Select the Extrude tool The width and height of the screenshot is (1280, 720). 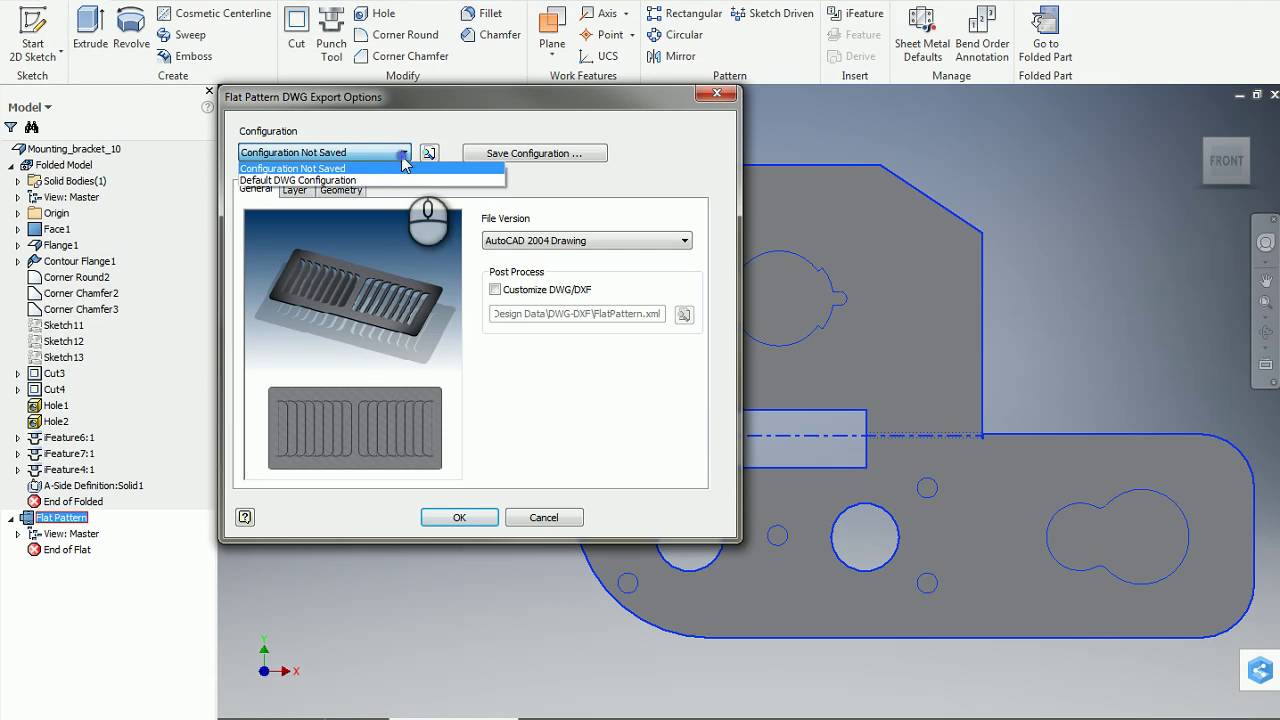pos(90,28)
